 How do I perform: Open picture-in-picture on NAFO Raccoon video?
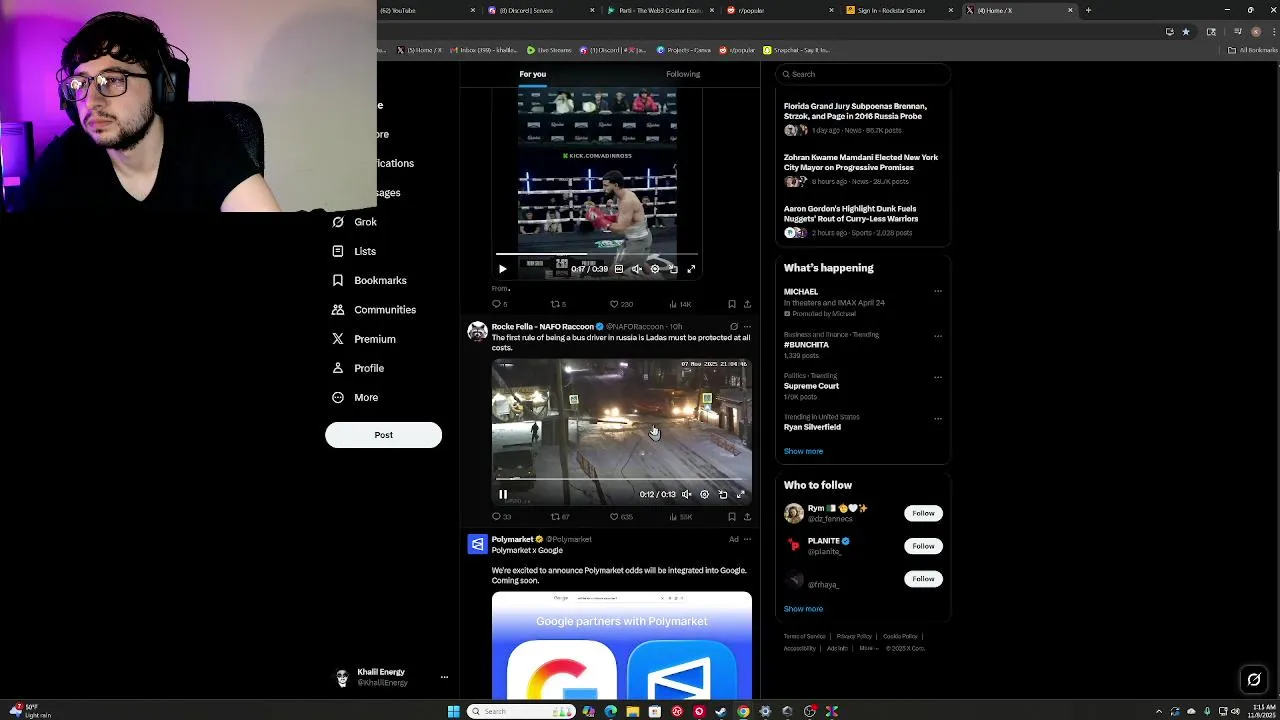[723, 494]
